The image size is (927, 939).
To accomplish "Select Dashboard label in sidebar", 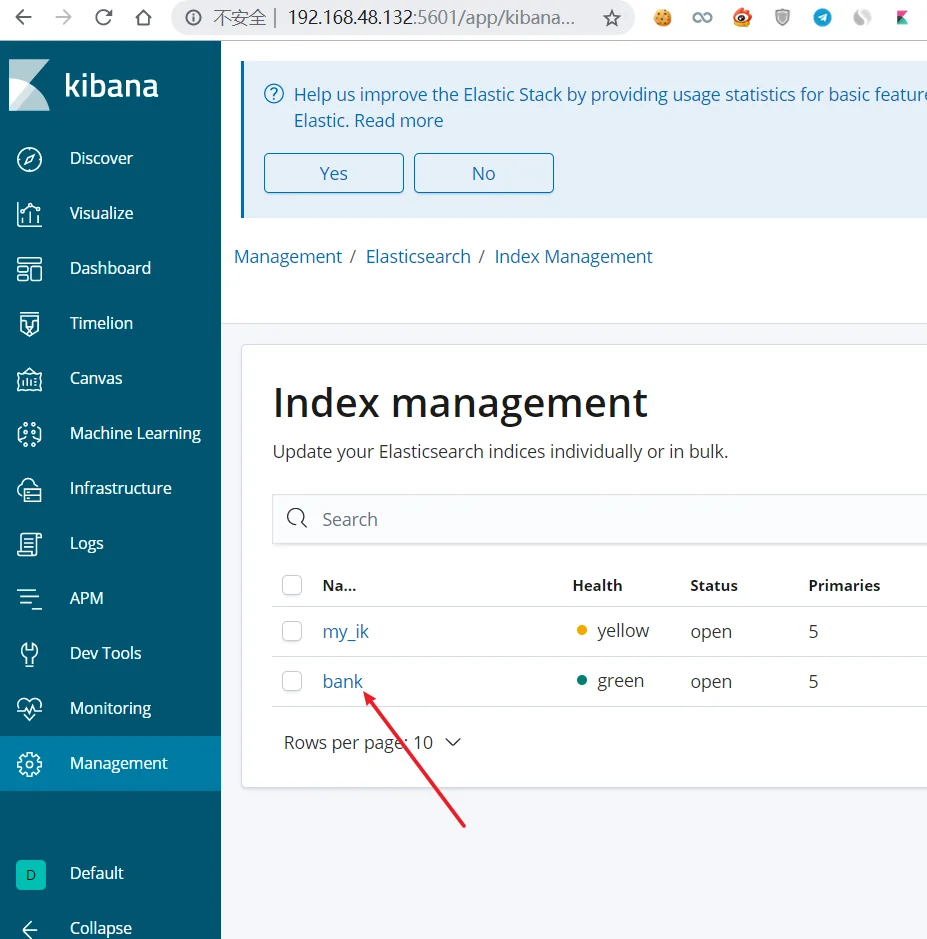I will click(x=110, y=268).
